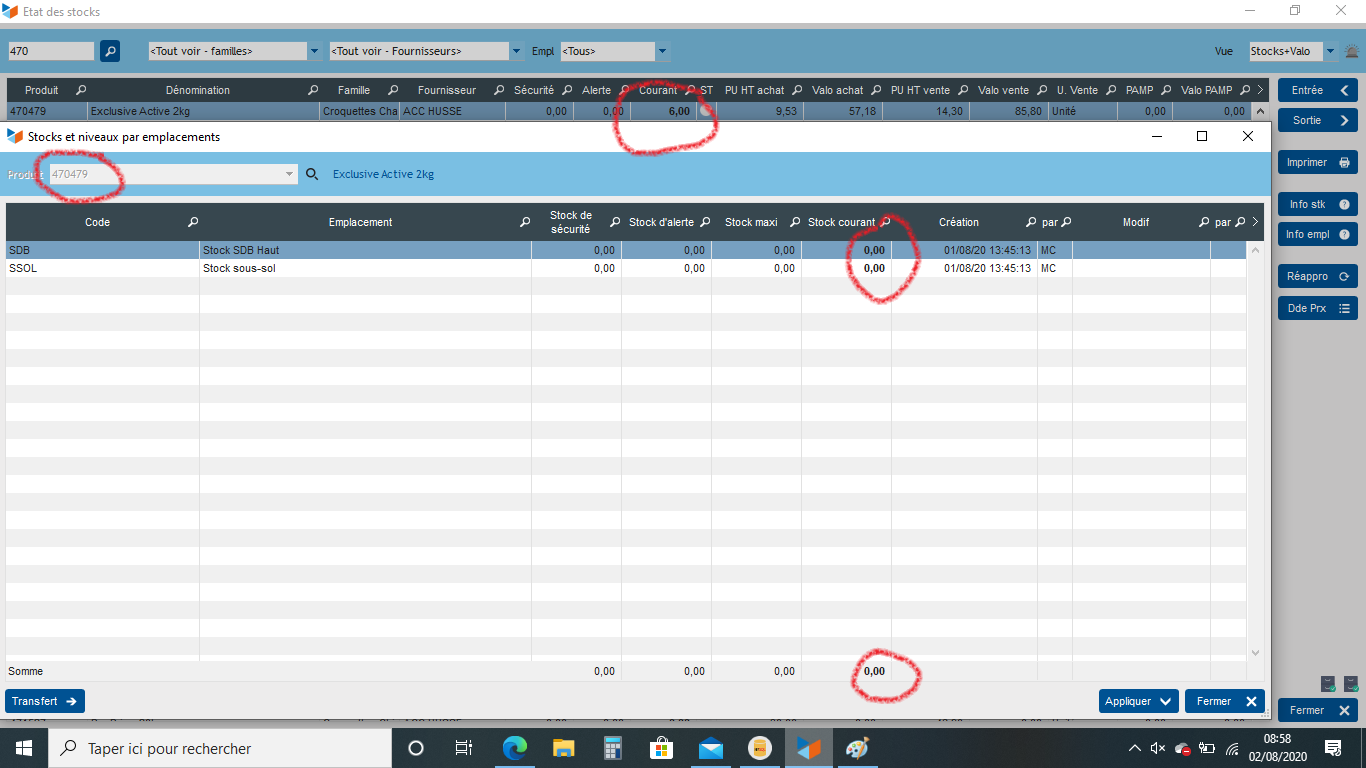Image resolution: width=1366 pixels, height=768 pixels.
Task: Click into the 470 product search field
Action: 50,51
